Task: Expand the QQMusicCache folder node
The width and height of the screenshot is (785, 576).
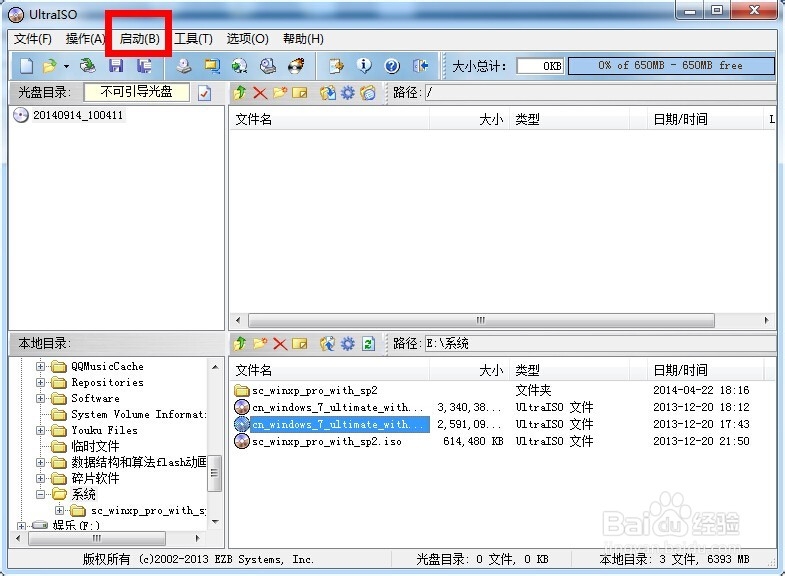Action: [x=40, y=366]
